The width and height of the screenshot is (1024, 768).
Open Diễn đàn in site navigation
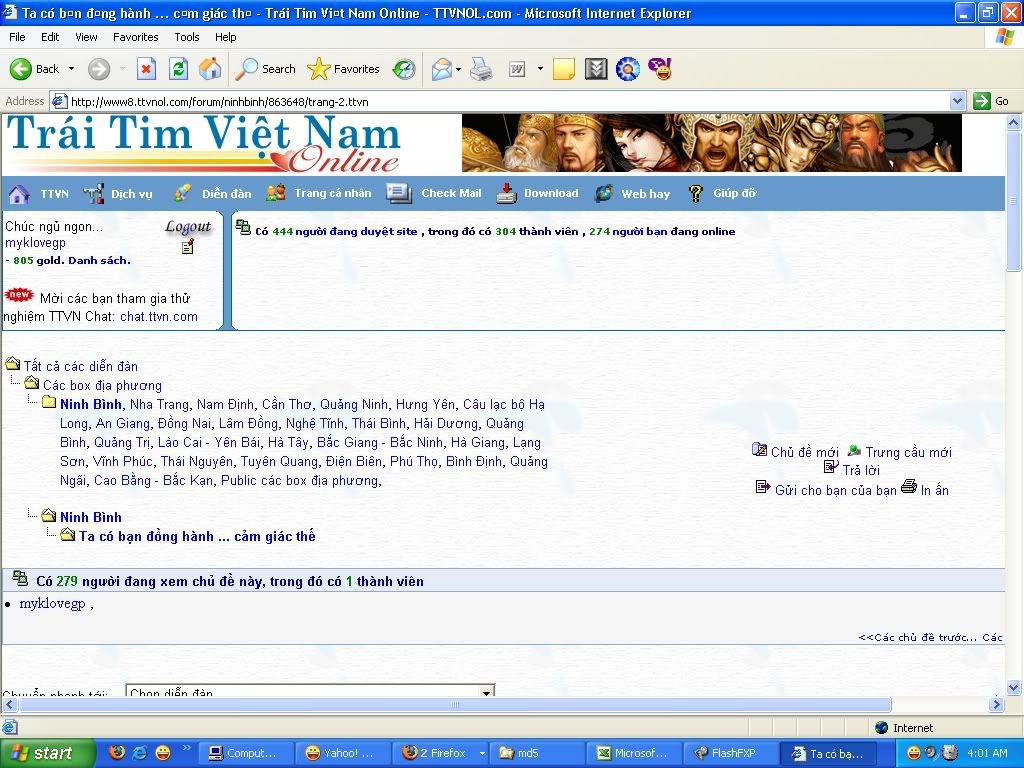point(226,194)
